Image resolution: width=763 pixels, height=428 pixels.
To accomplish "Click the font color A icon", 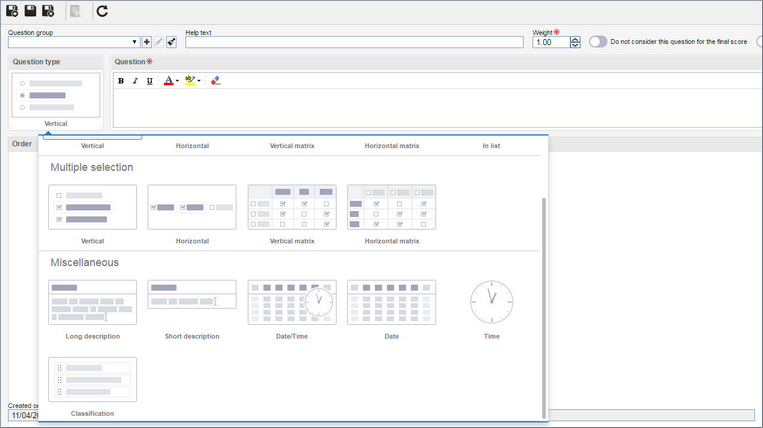I will 168,81.
